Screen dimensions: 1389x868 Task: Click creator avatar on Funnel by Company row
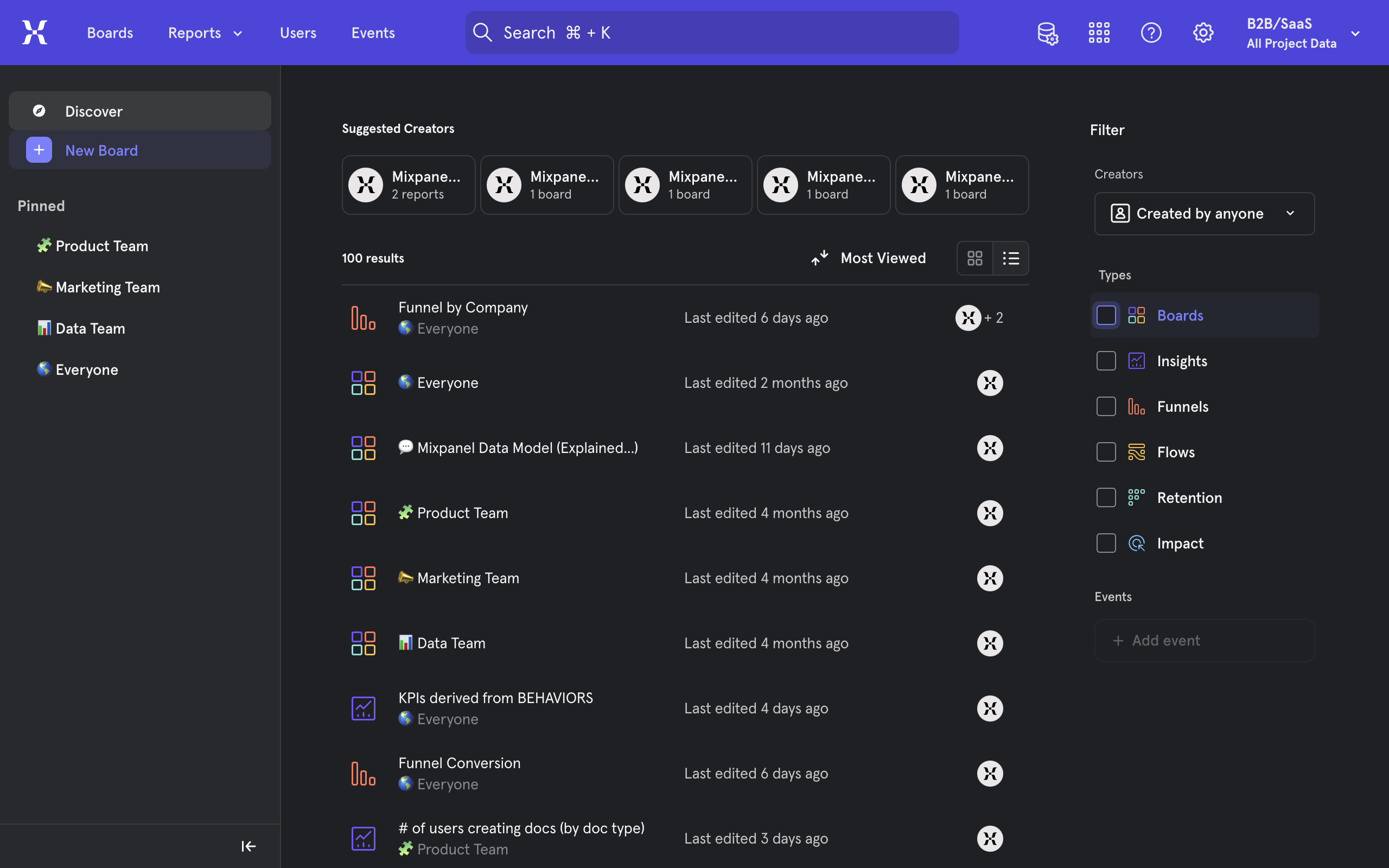[969, 317]
